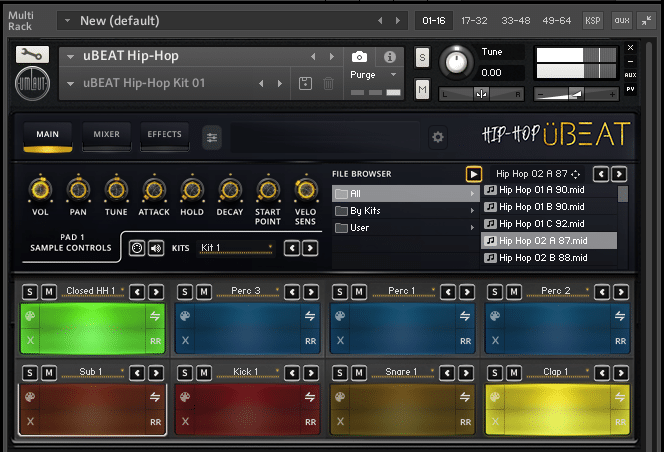Play the selected MIDI file preview
The image size is (664, 452).
(473, 174)
